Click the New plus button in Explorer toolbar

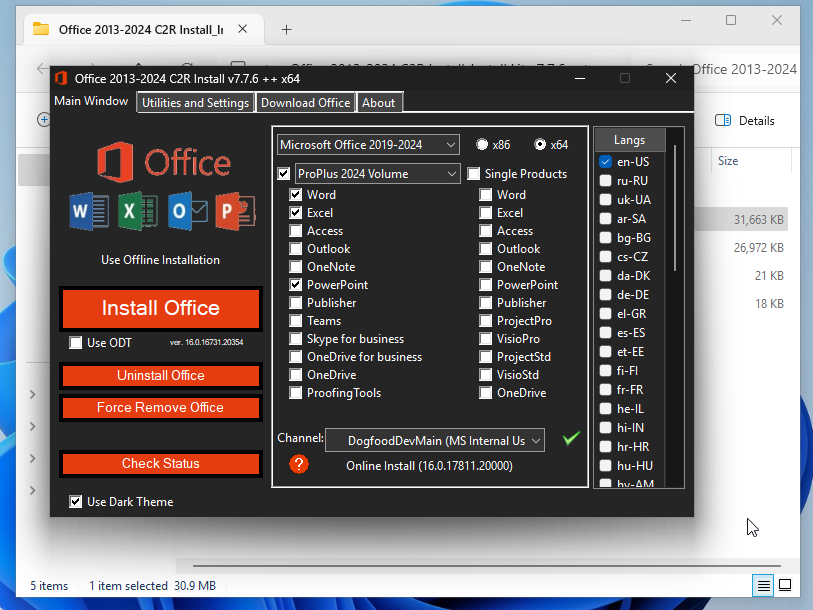[x=44, y=120]
